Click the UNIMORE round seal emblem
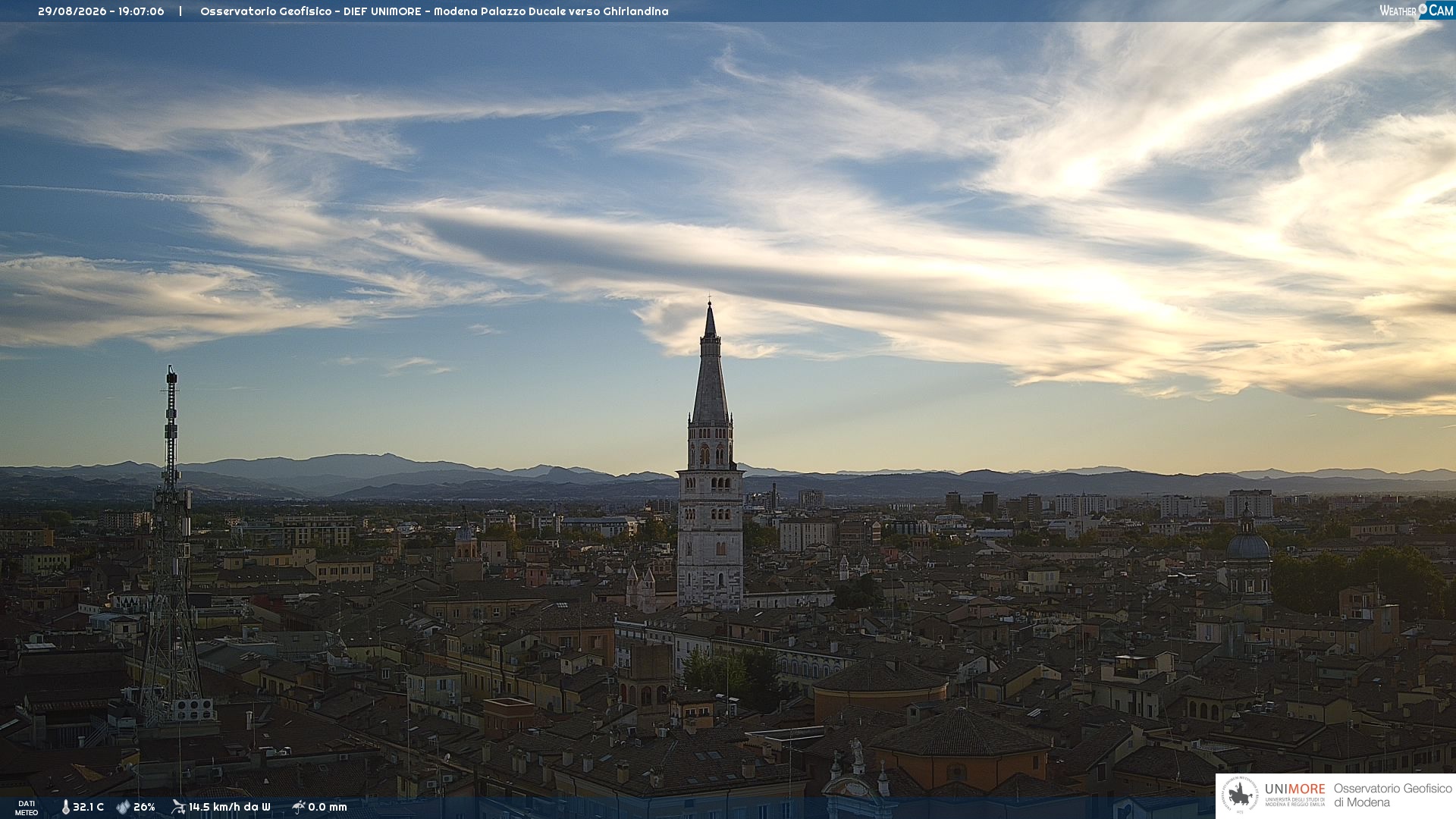The height and width of the screenshot is (819, 1456). click(x=1240, y=795)
